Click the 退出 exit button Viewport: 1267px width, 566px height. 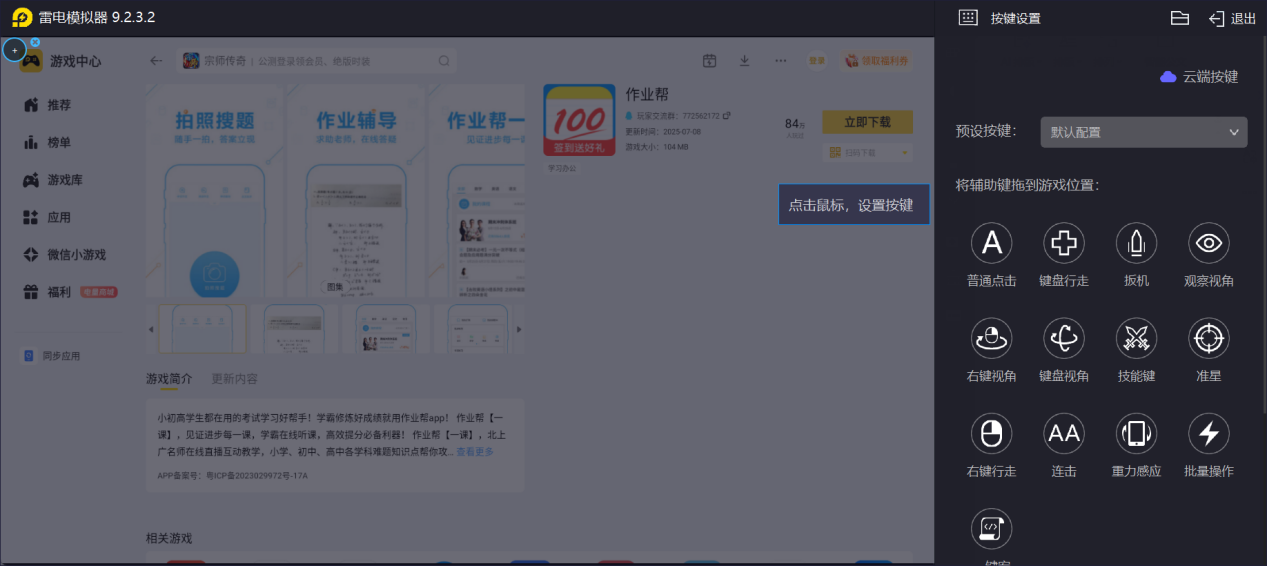[x=1232, y=18]
